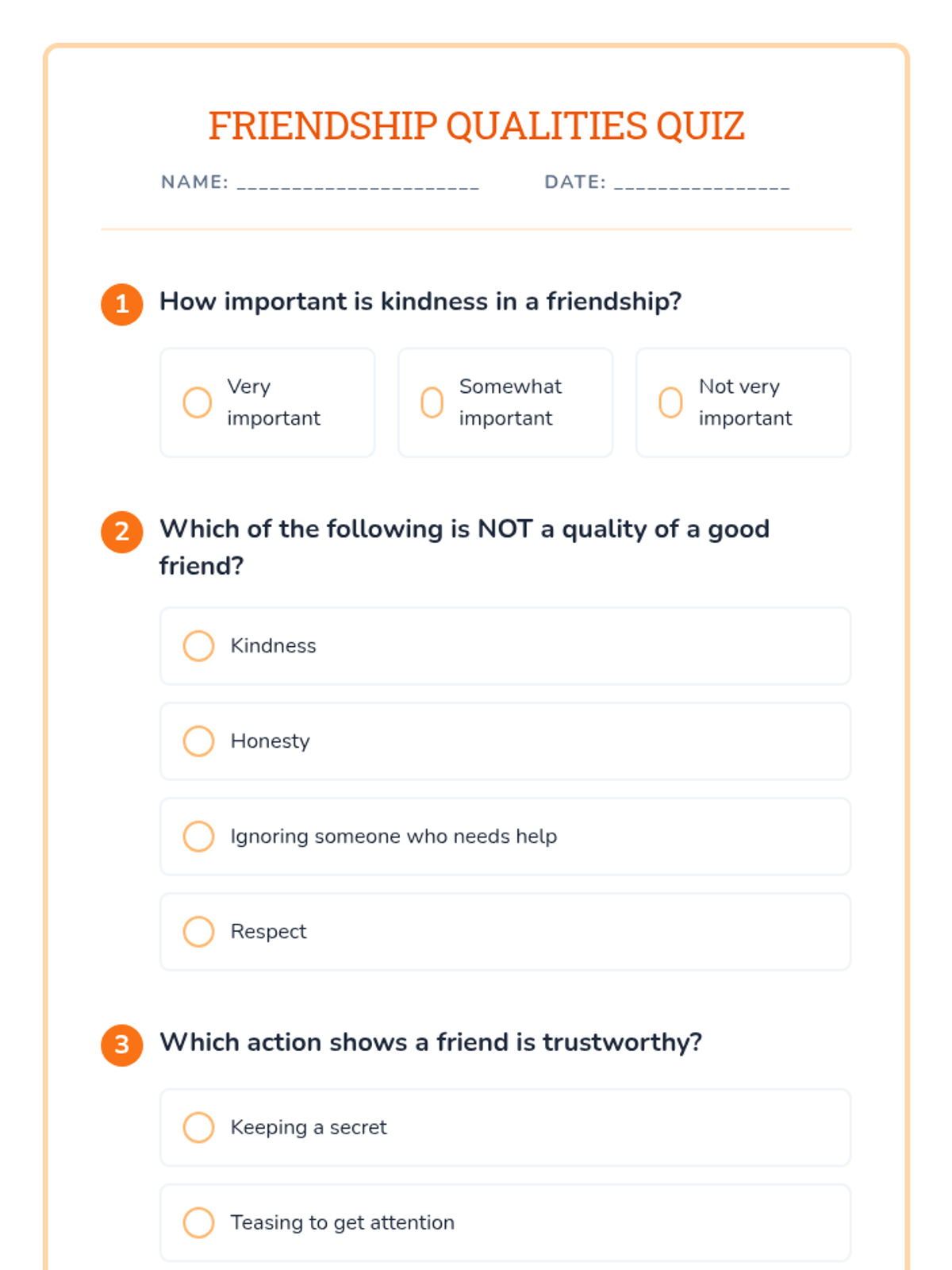Click the "Which action shows a friend is trustworthy" question
This screenshot has width=952, height=1270.
431,1042
